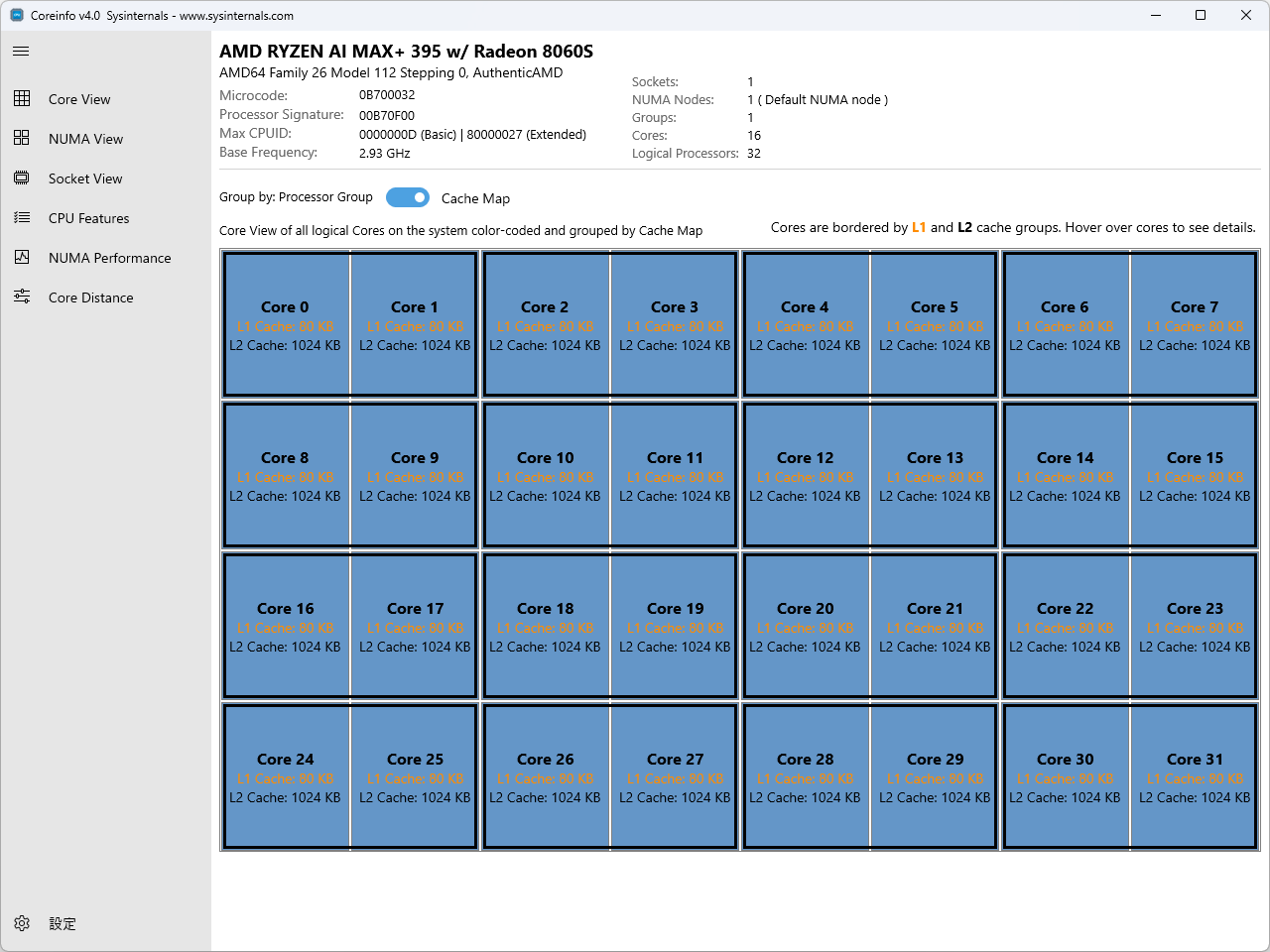Select the Core View grid icon

(x=21, y=99)
